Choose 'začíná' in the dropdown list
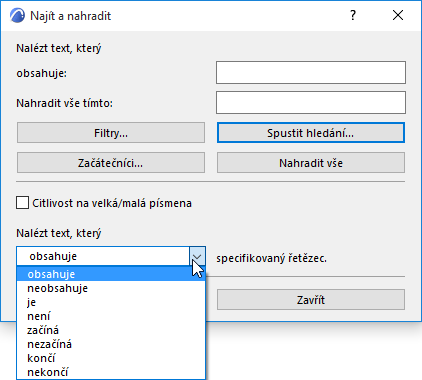Screen dimensions: 422x380 click(x=111, y=330)
